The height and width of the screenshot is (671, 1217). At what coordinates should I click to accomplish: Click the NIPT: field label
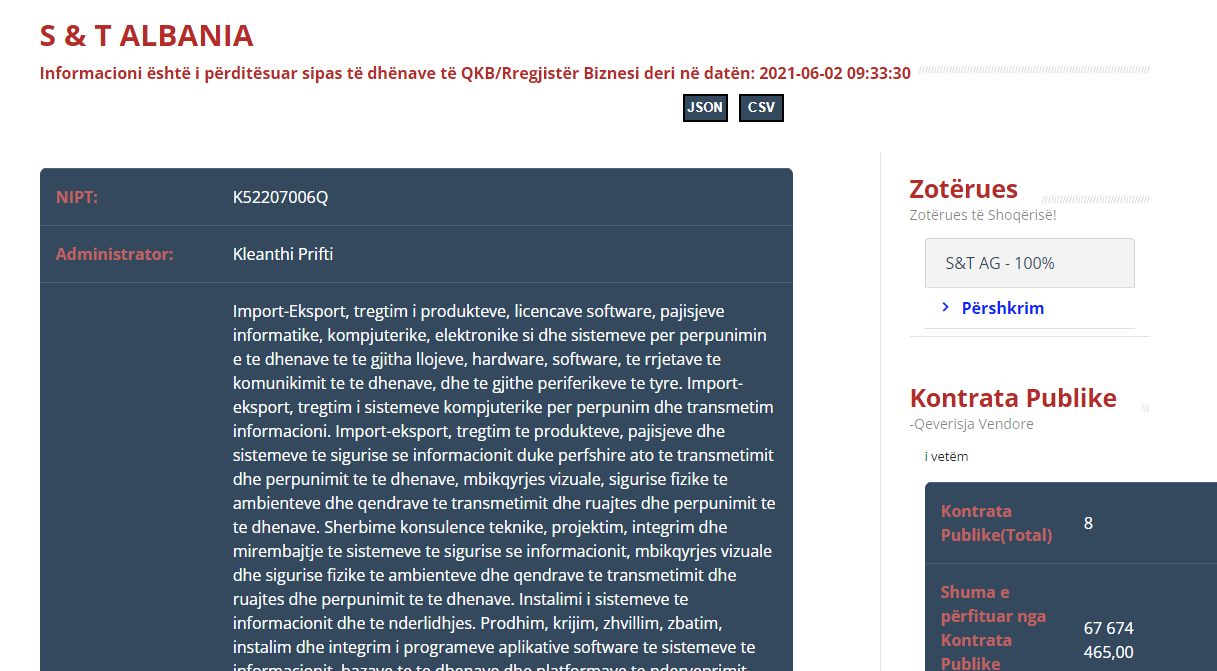point(77,197)
